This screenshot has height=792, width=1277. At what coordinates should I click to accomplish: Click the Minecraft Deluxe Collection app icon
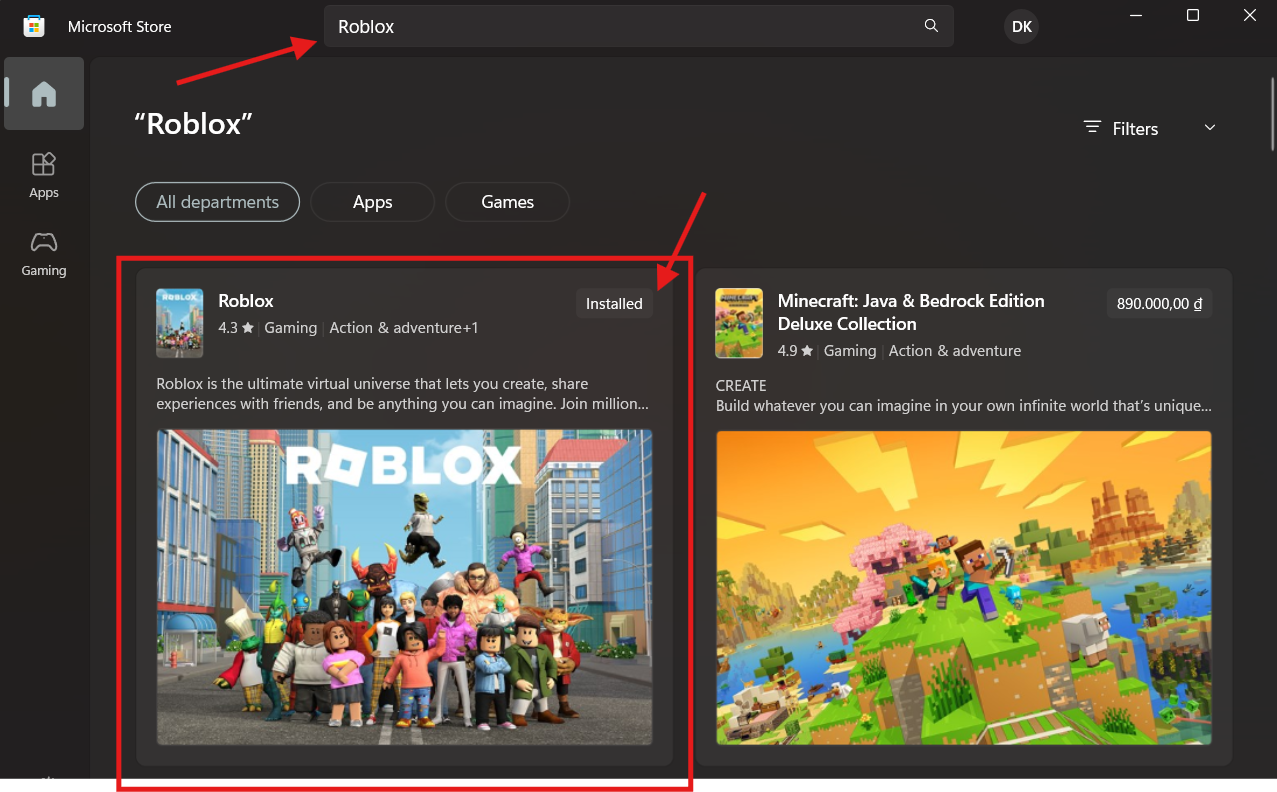click(739, 323)
